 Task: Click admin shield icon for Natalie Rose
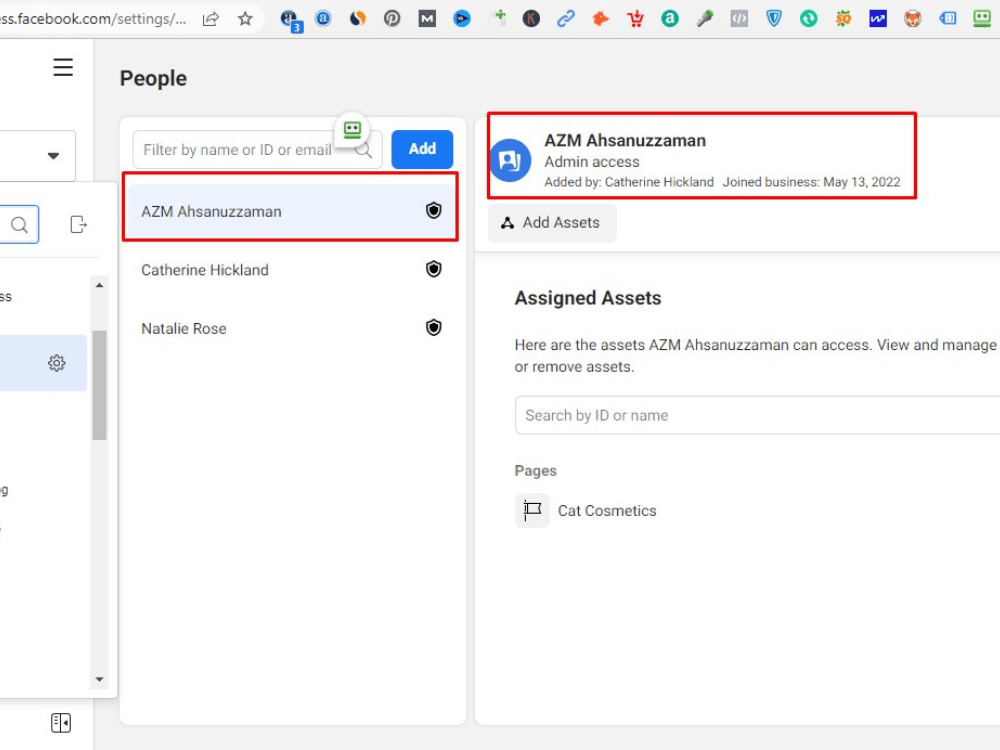[434, 328]
